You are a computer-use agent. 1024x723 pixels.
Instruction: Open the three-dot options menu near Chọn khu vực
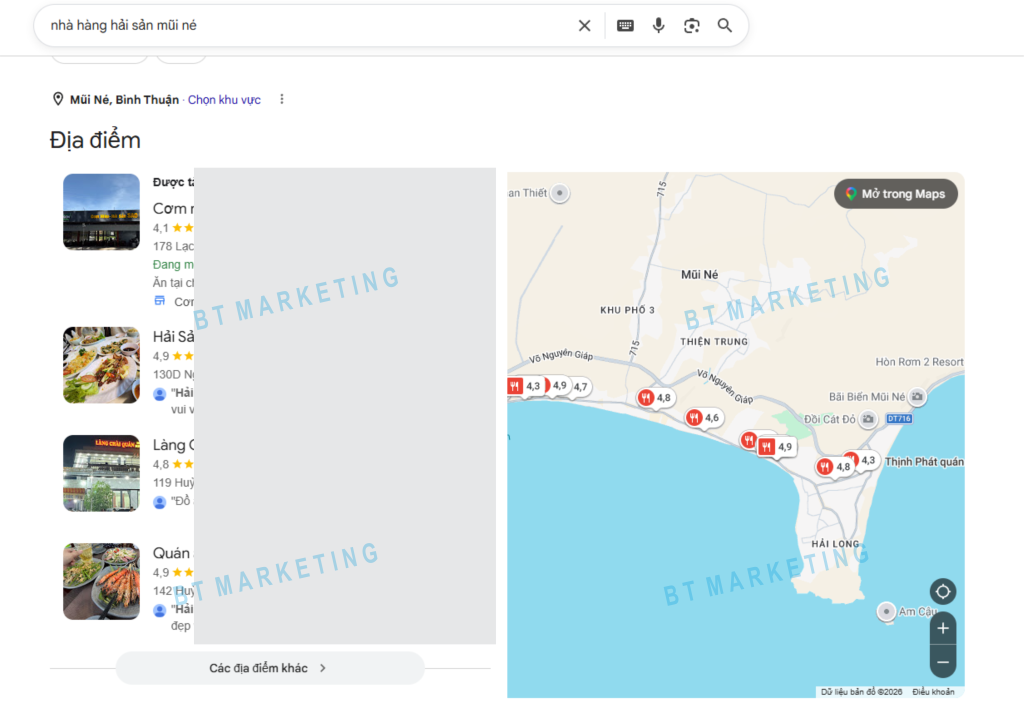pyautogui.click(x=281, y=99)
